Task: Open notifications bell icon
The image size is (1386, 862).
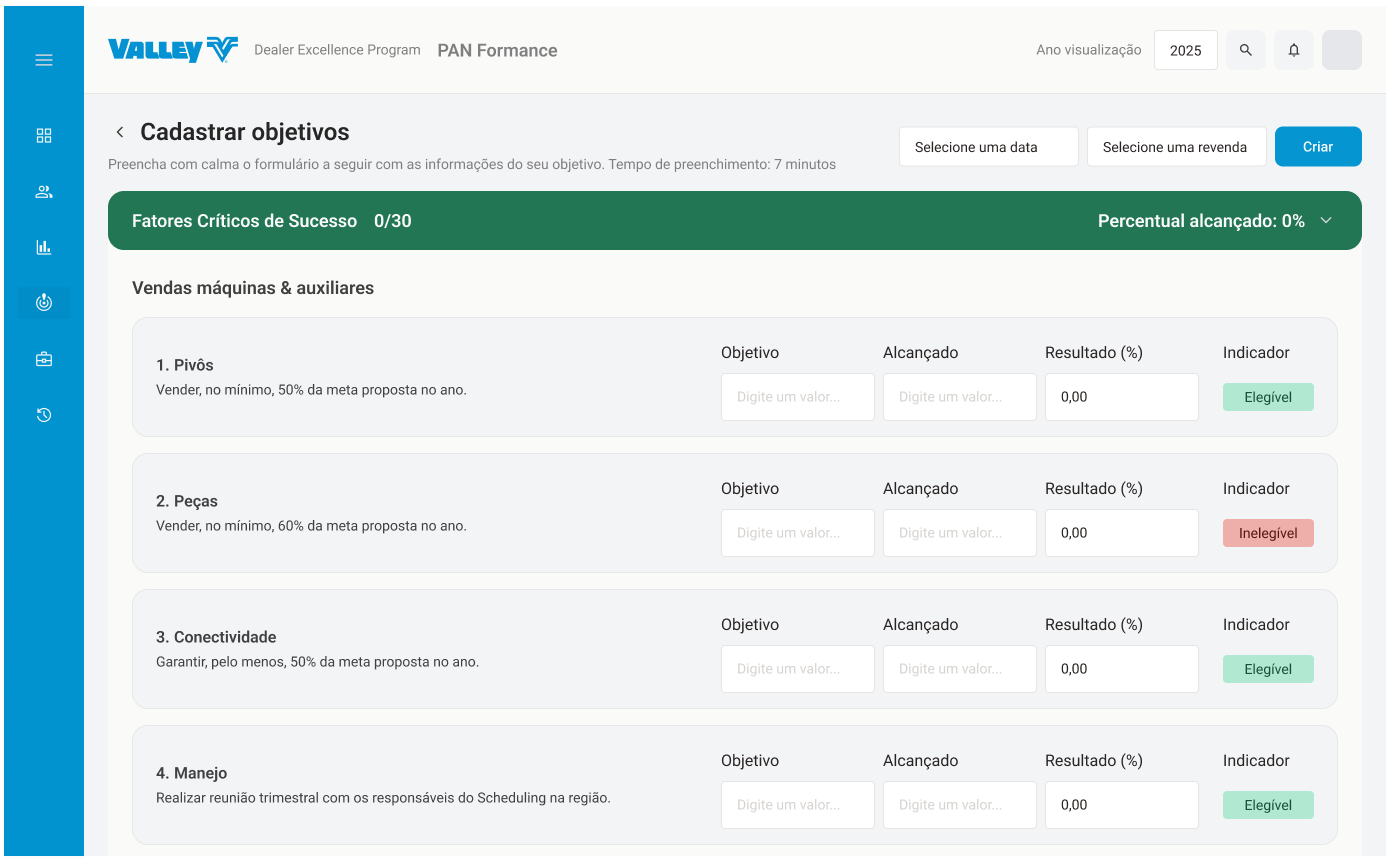Action: pos(1294,50)
